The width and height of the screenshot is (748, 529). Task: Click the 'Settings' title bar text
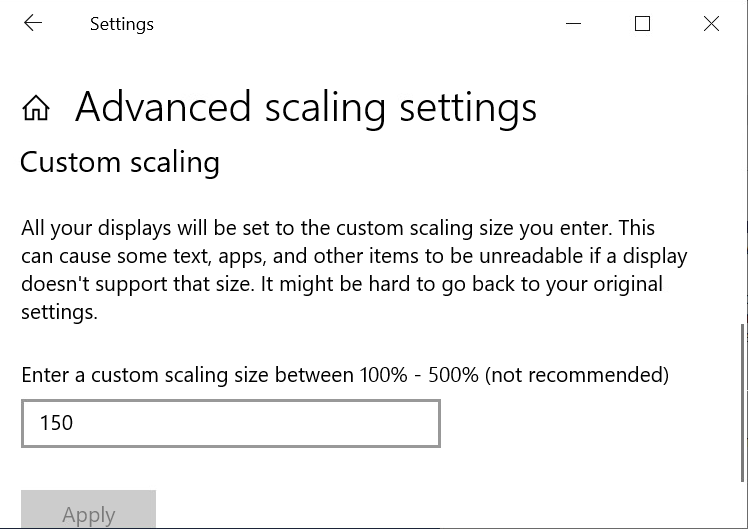(122, 24)
